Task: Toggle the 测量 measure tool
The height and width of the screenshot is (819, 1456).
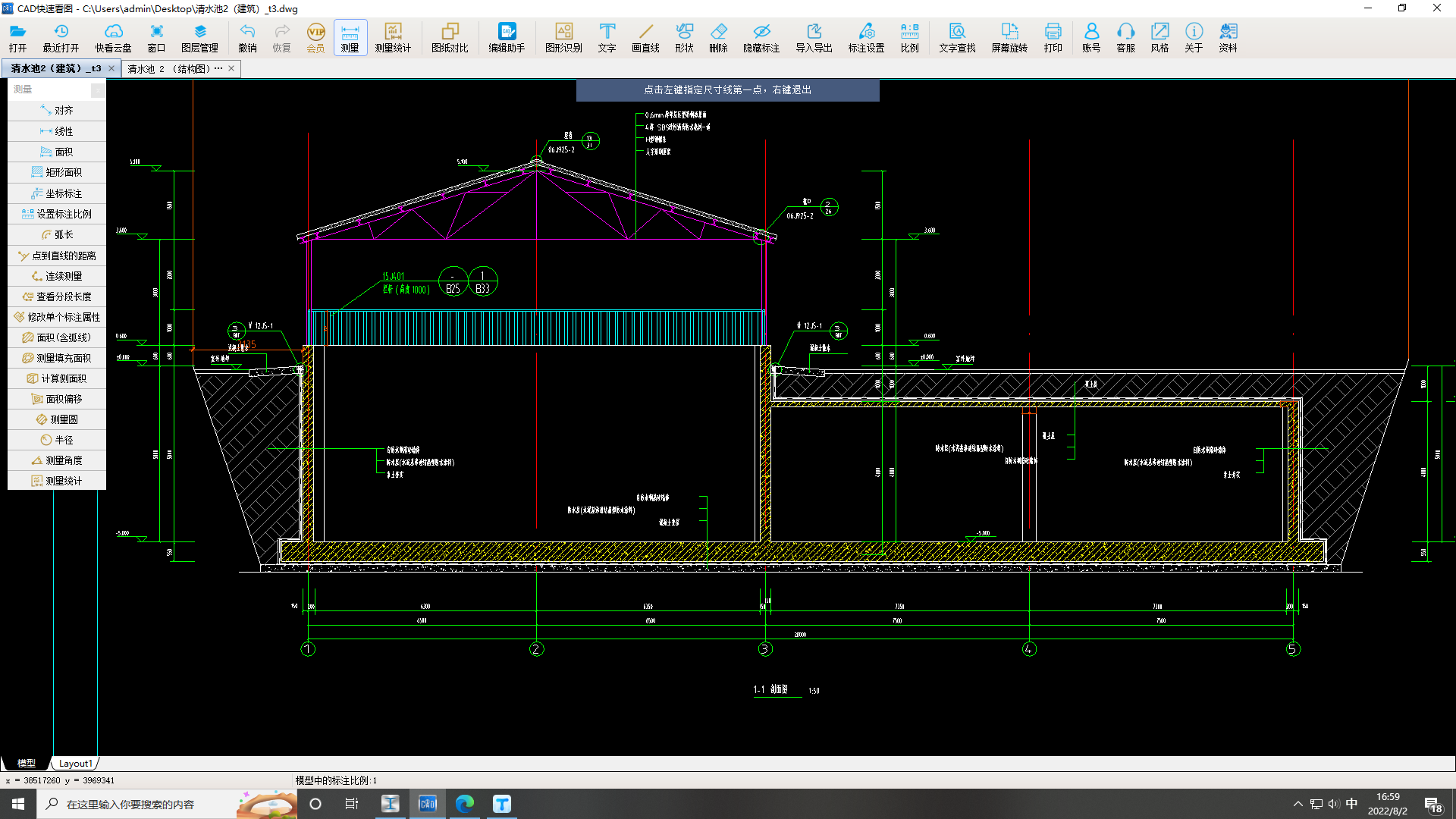Action: (x=350, y=38)
